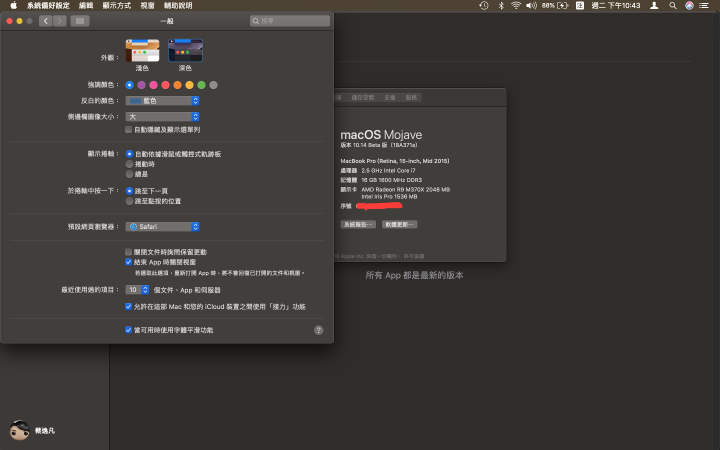Open input method 注 menu bar icon
720x450 pixels.
click(580, 6)
